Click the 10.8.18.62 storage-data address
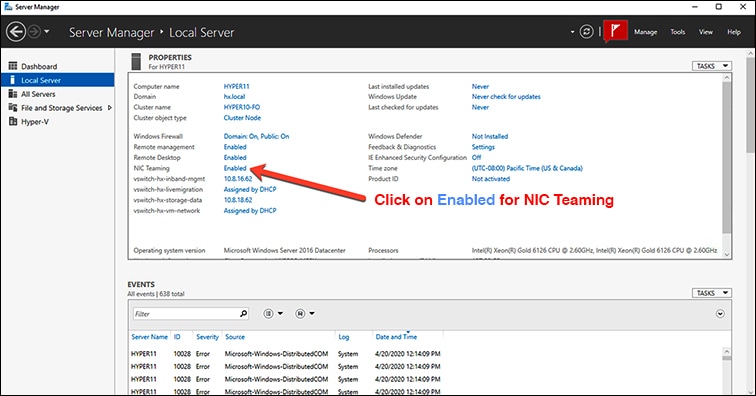The height and width of the screenshot is (396, 756). (238, 200)
